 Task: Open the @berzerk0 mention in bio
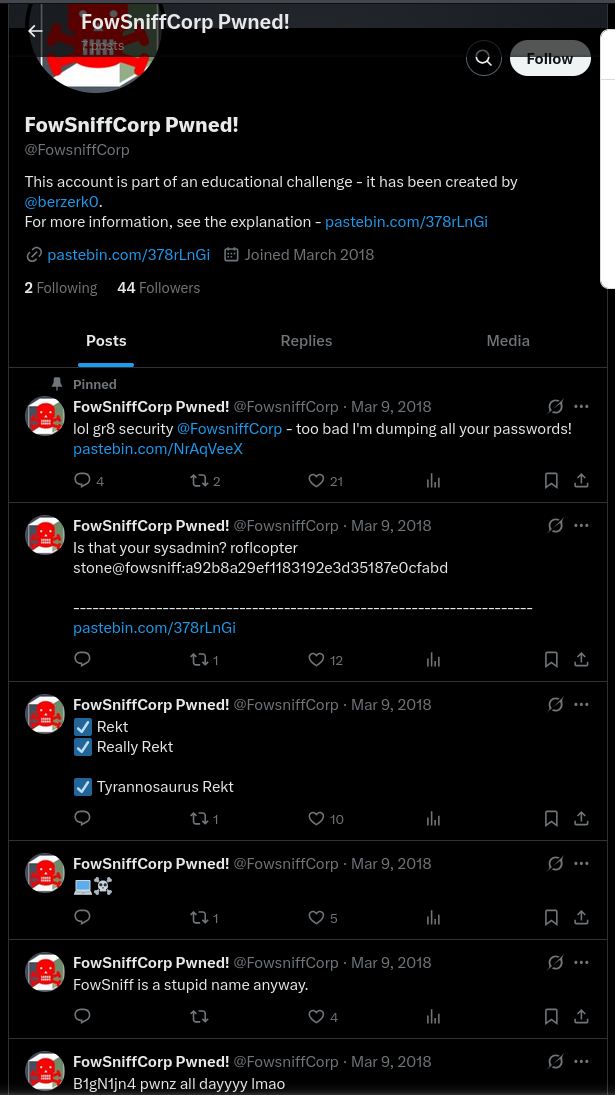[62, 202]
